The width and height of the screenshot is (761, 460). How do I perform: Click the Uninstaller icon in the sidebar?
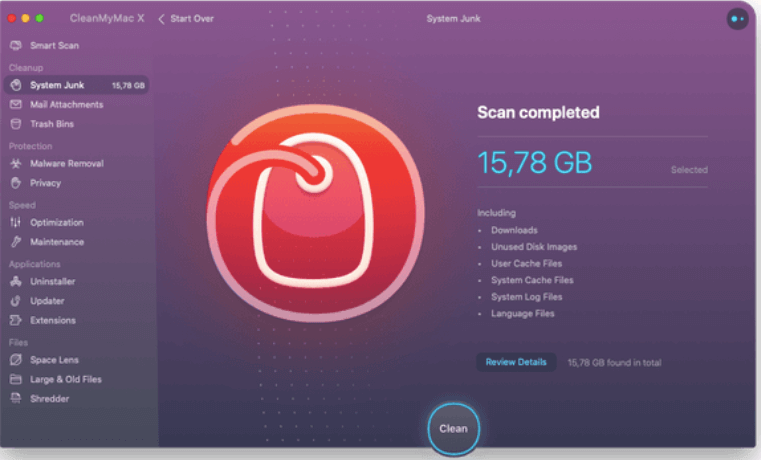pos(16,281)
